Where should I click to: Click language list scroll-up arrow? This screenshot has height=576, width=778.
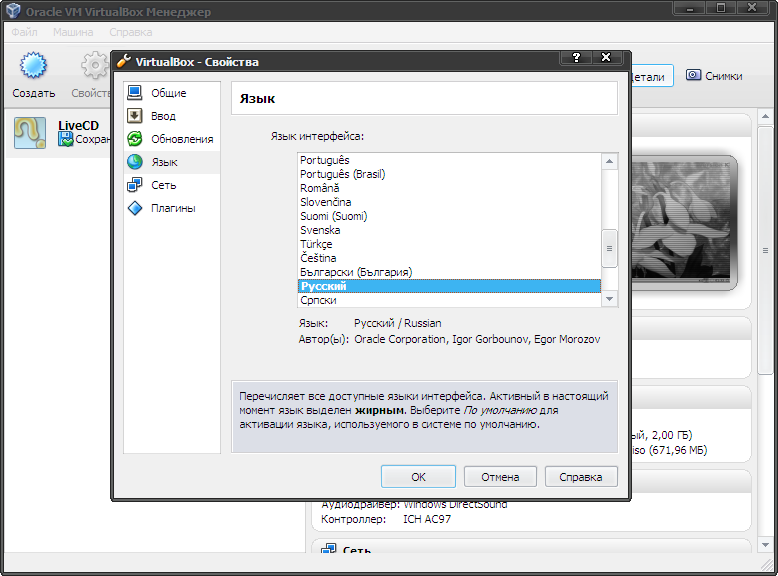pyautogui.click(x=609, y=161)
